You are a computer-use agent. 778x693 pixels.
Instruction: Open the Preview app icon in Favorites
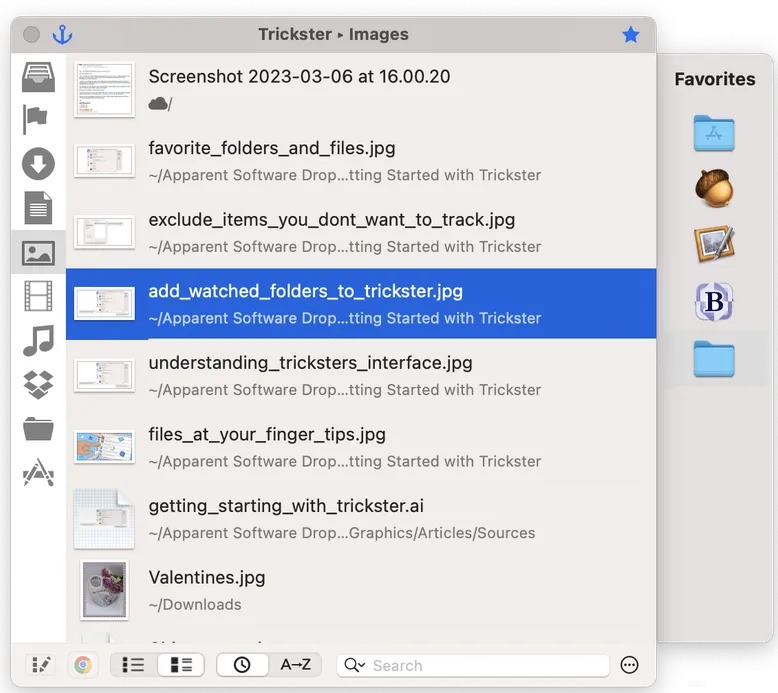pyautogui.click(x=714, y=244)
